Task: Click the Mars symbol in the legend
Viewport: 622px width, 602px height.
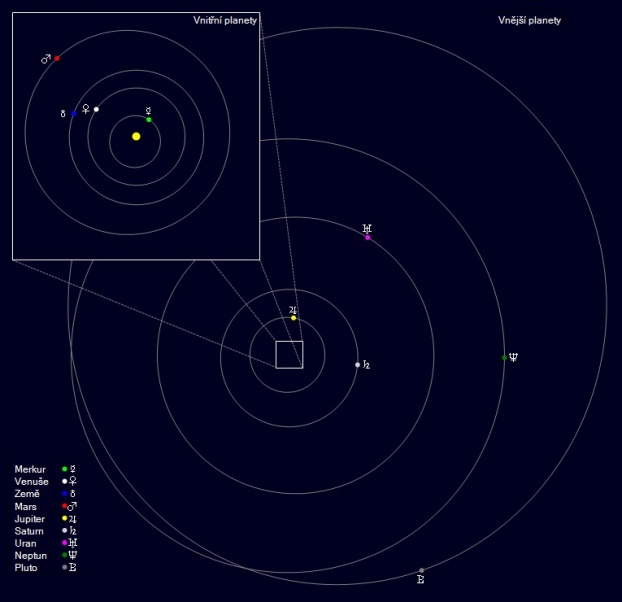Action: (x=72, y=506)
